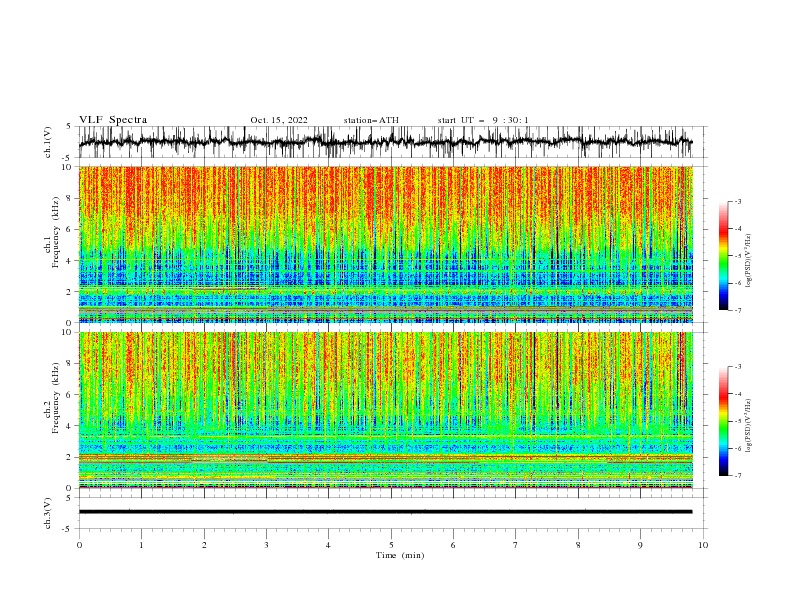Click the ch.1 "Frequency (kHz)" axis label

[x=55, y=233]
